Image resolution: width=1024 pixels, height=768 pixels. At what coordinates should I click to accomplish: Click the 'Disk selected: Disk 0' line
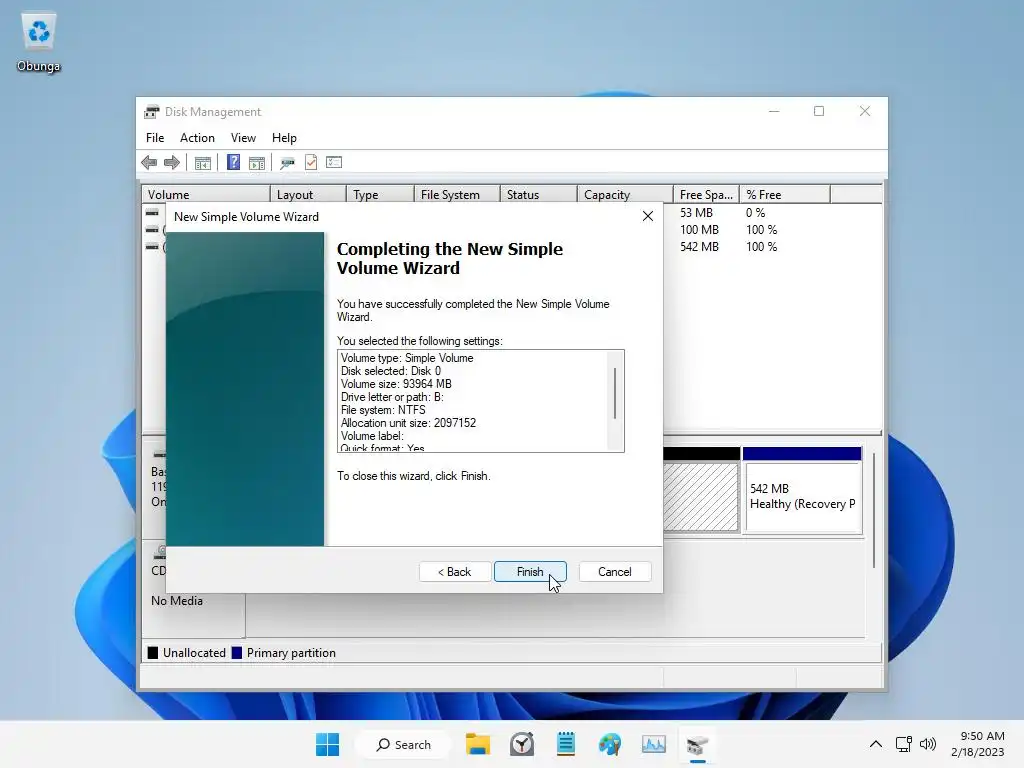(391, 371)
